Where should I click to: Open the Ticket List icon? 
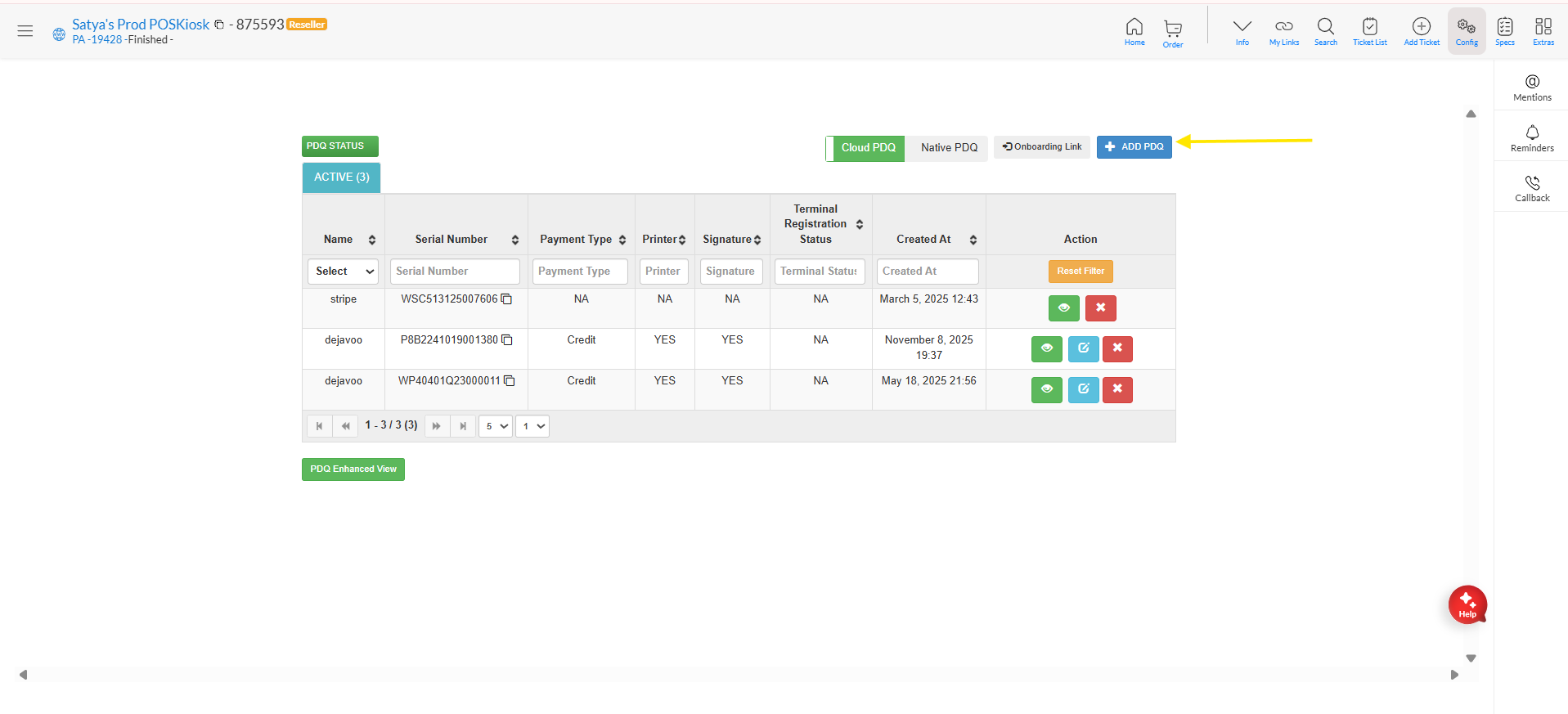(x=1369, y=31)
